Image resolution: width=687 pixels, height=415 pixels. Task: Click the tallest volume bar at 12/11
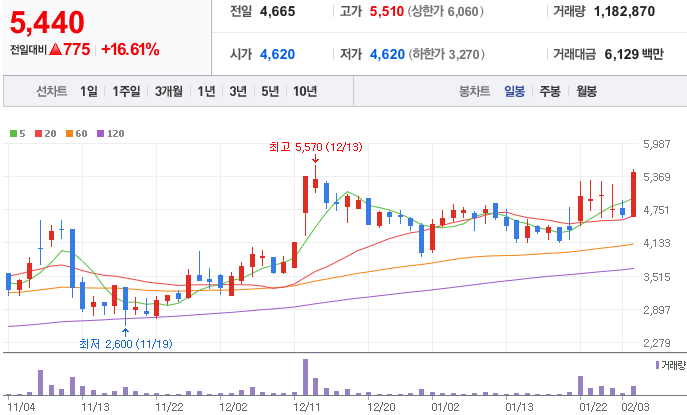tap(305, 377)
